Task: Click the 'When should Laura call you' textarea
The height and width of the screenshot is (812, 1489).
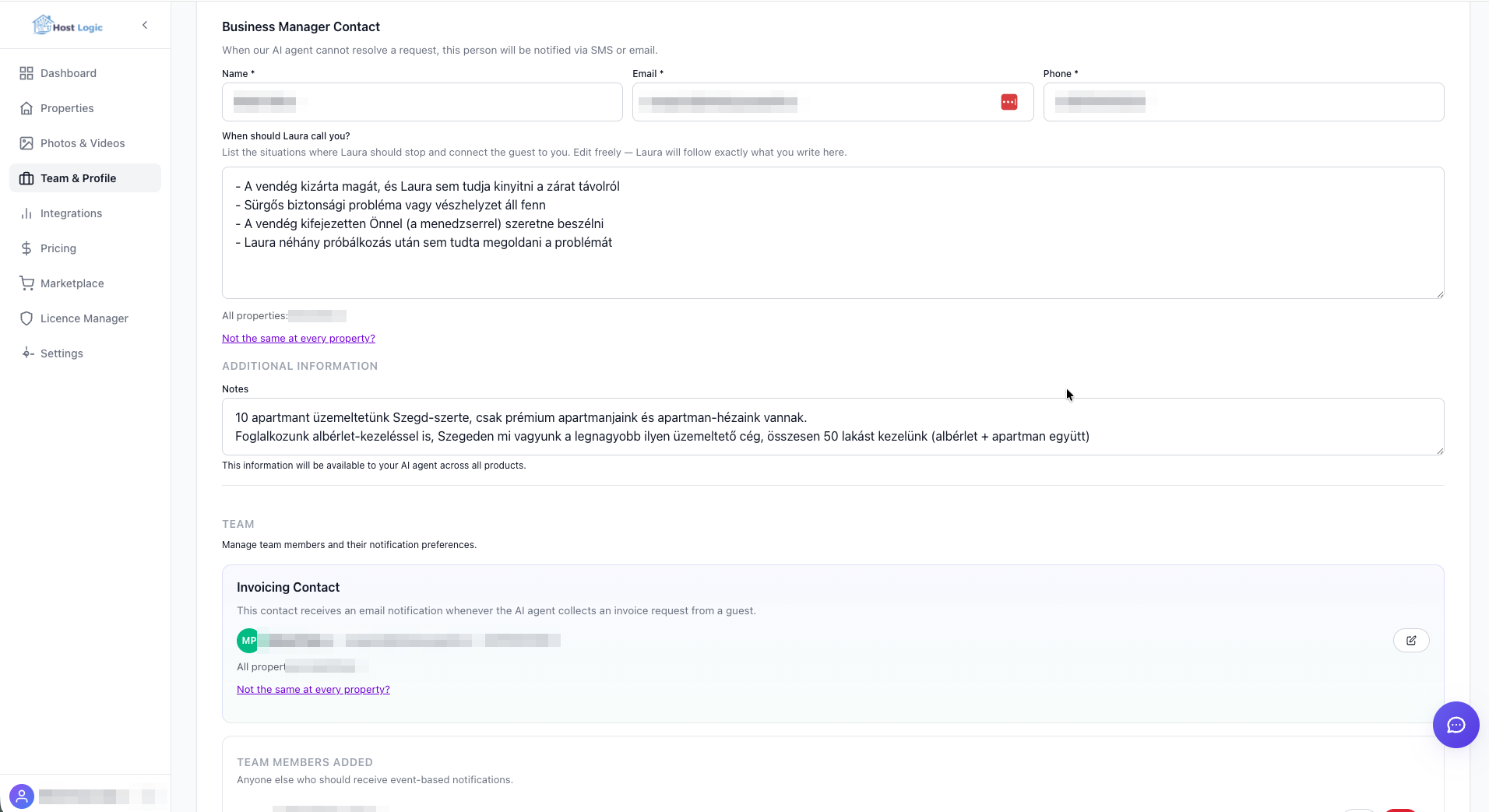Action: pos(833,233)
